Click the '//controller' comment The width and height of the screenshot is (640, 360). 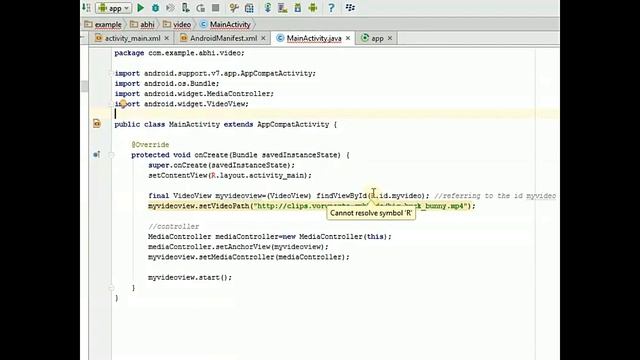point(173,227)
